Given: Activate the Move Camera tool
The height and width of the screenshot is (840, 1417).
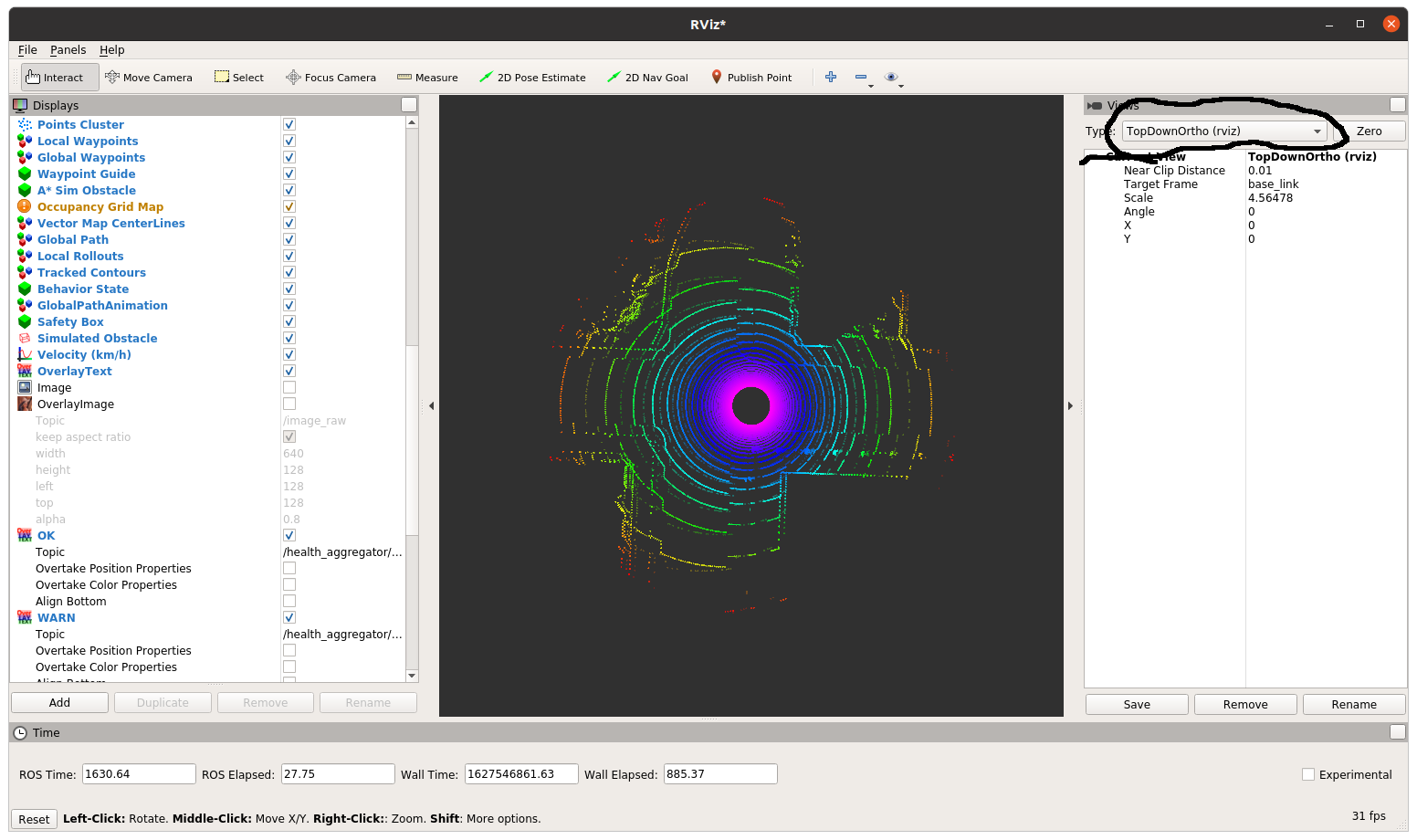Looking at the screenshot, I should pyautogui.click(x=149, y=77).
